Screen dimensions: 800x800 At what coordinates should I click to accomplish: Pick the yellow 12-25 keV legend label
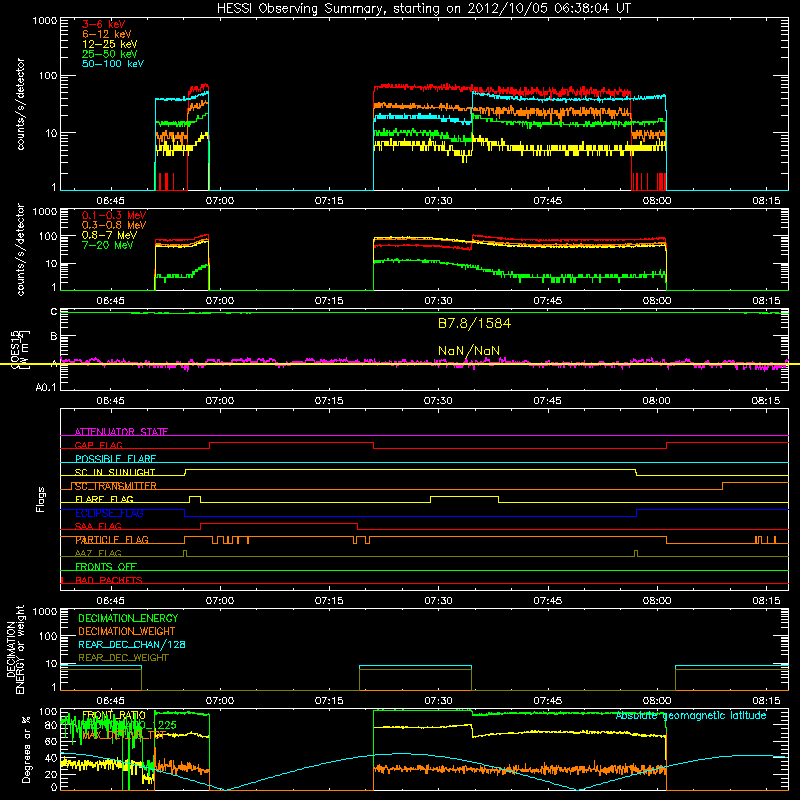[109, 44]
